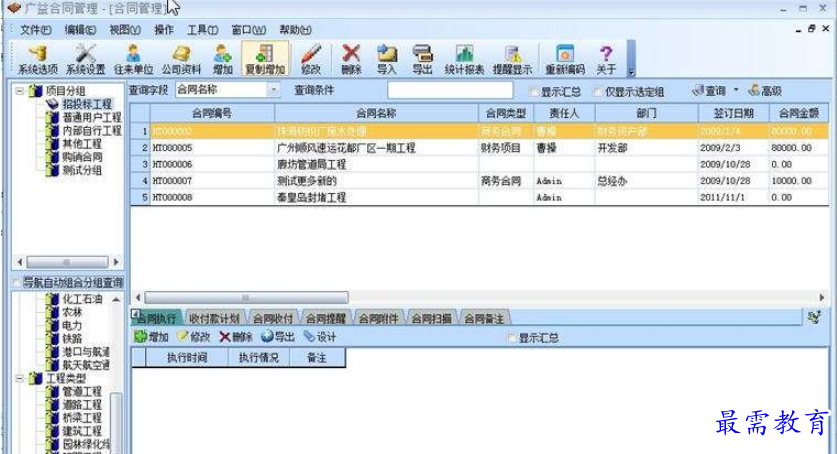Select the 招投标工程 tree node
The height and width of the screenshot is (454, 837).
tap(86, 103)
